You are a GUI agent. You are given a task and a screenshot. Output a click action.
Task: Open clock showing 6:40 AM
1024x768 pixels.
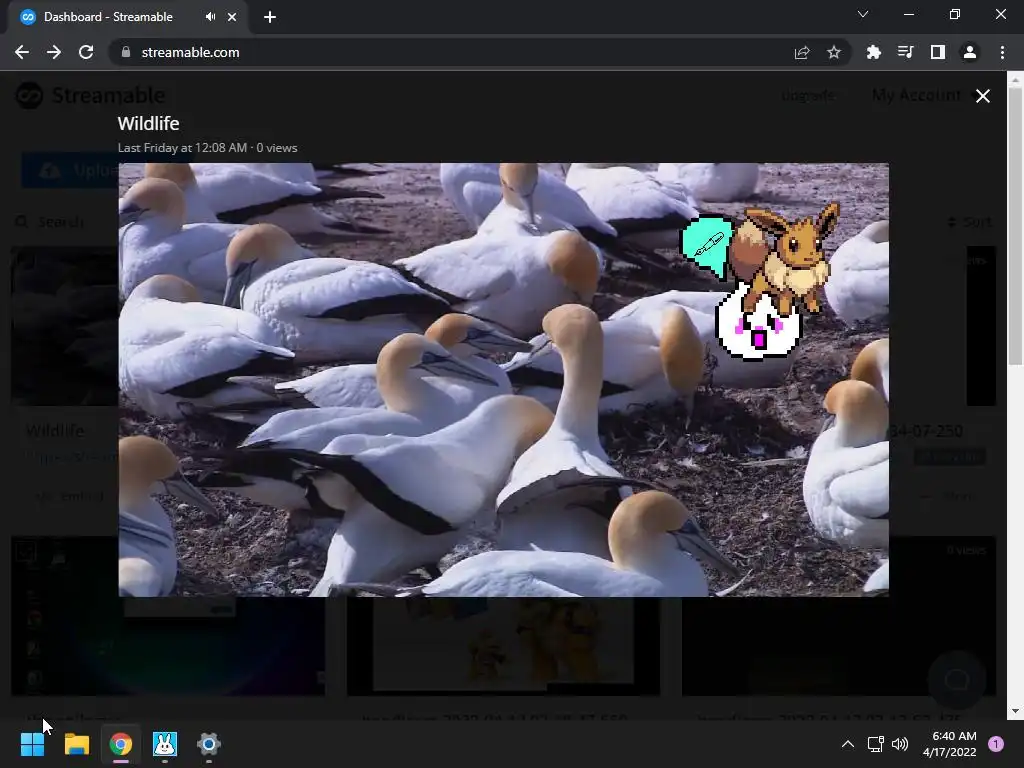coord(949,744)
